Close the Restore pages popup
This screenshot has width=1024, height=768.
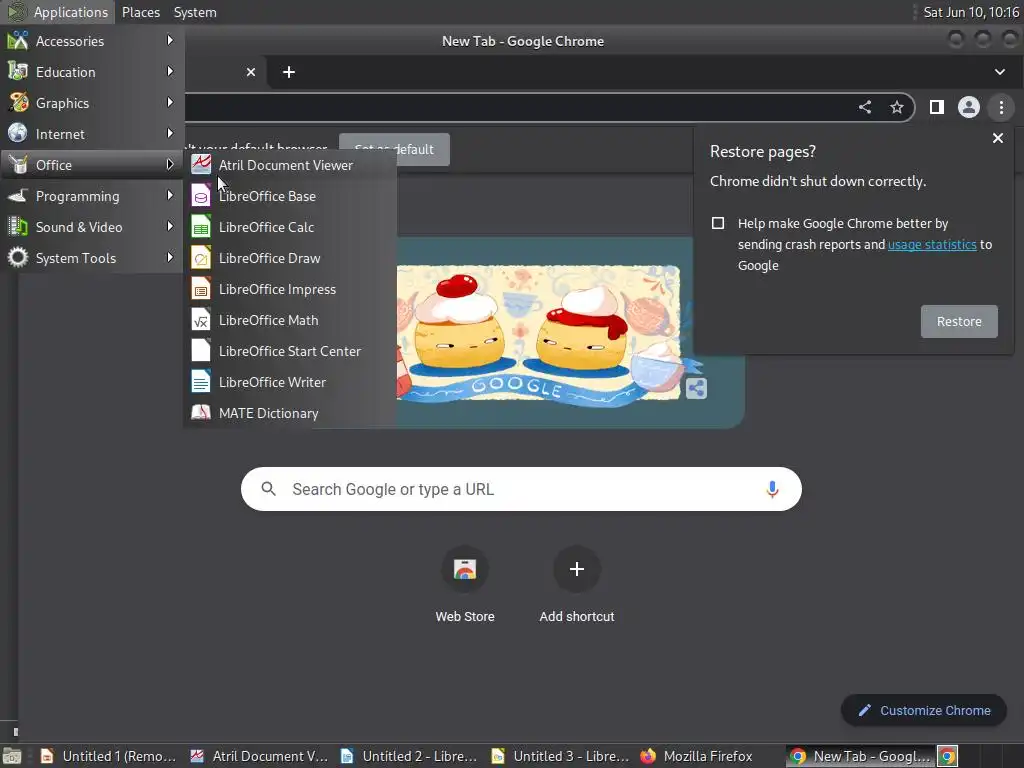(997, 138)
